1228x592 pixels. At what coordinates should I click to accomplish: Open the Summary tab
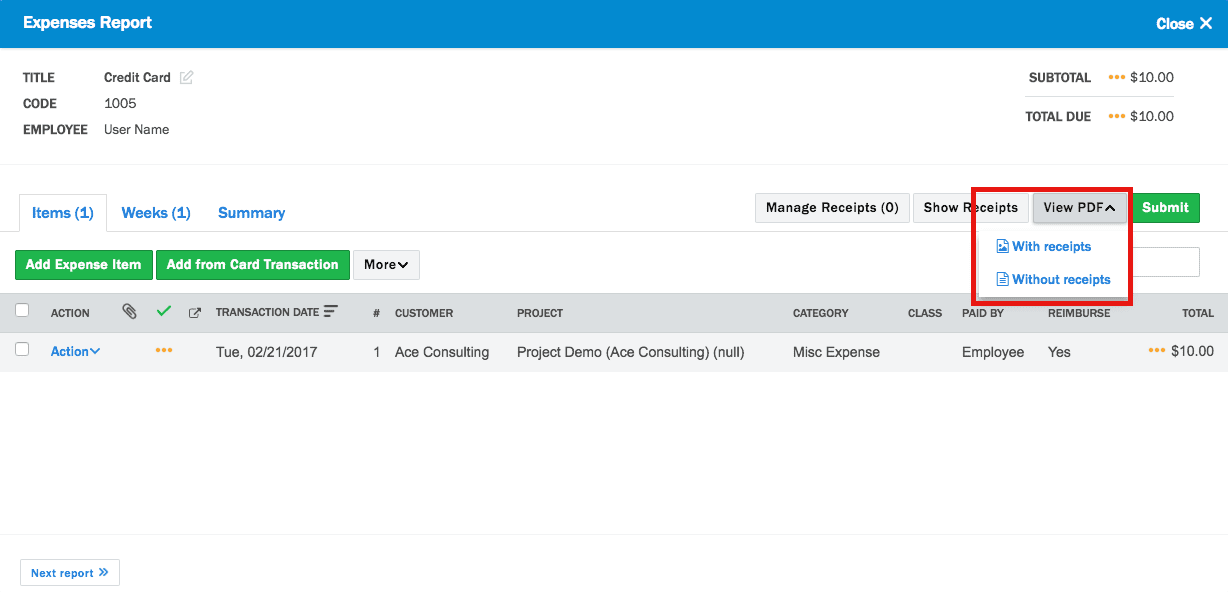click(x=251, y=213)
